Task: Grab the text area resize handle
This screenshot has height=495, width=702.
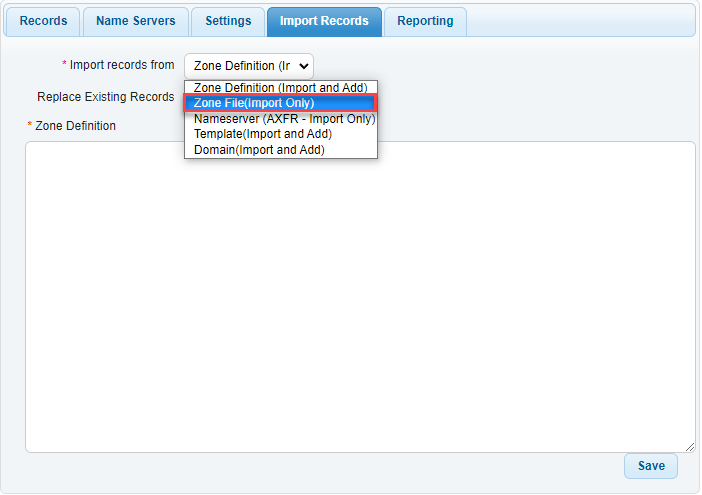Action: [x=690, y=447]
